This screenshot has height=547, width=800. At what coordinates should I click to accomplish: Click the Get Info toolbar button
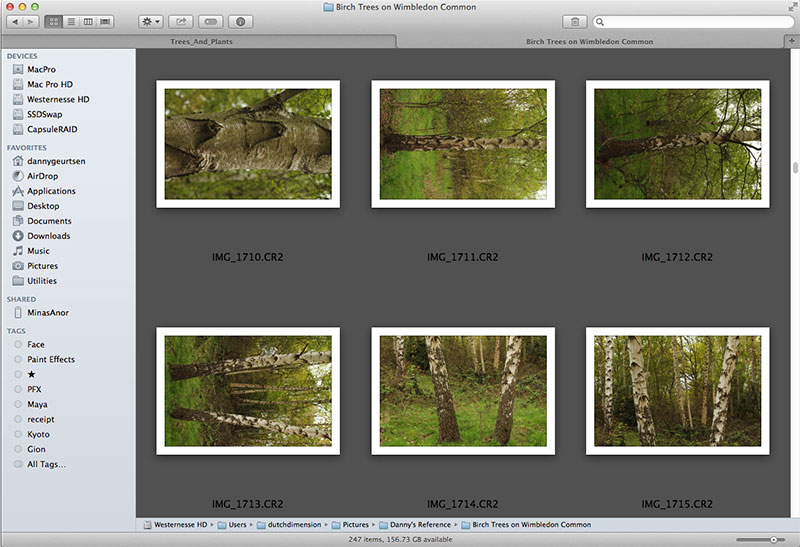[241, 21]
